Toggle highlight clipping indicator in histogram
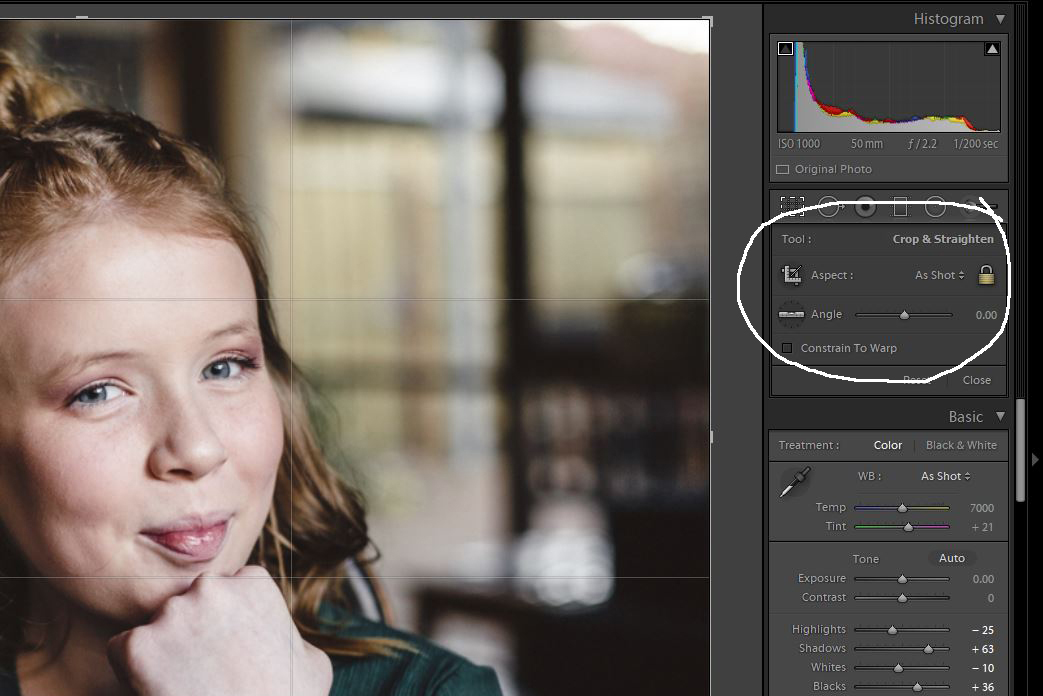This screenshot has height=696, width=1043. (992, 49)
